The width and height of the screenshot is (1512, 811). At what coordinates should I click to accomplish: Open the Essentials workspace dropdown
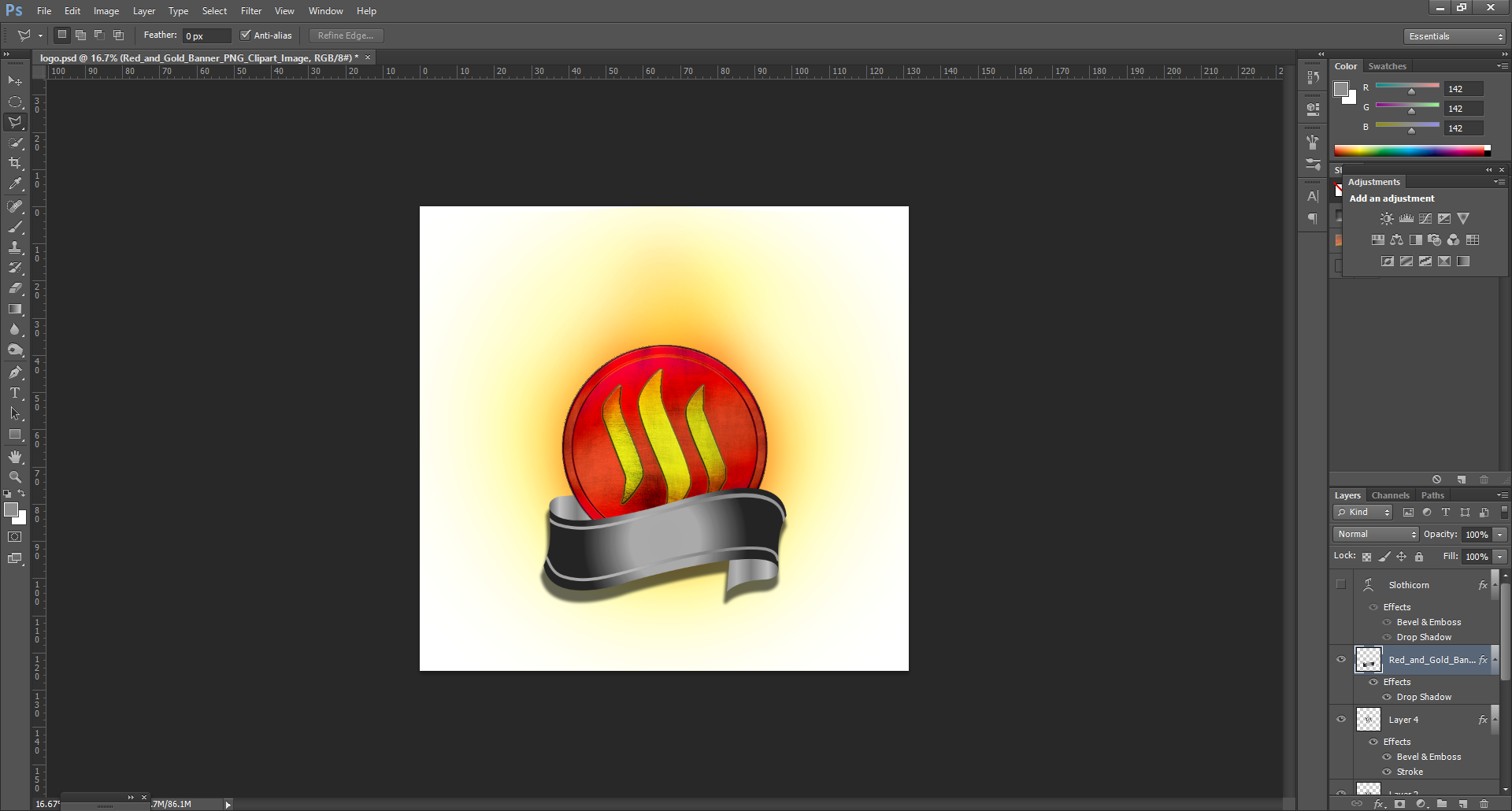tap(1455, 36)
